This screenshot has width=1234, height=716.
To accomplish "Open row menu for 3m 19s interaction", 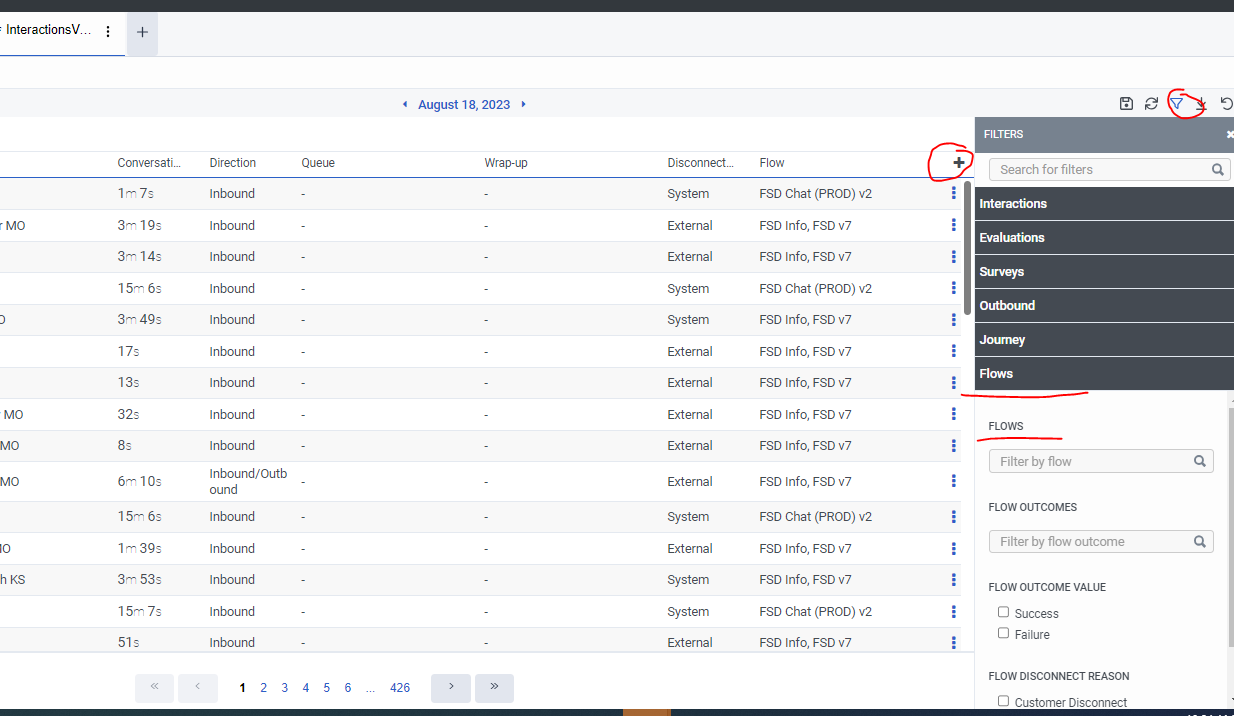I will point(954,226).
